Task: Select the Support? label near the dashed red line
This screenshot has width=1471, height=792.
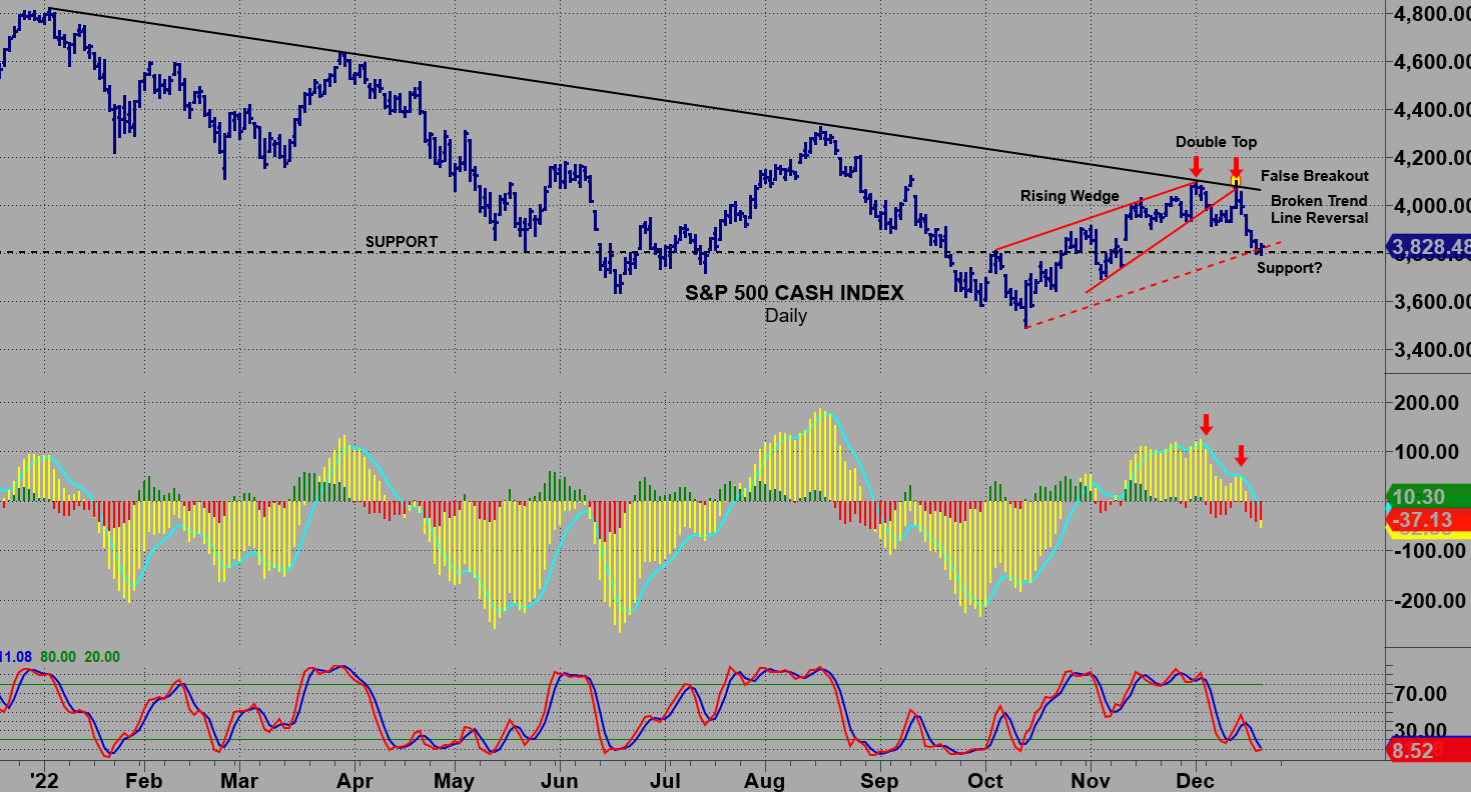Action: click(x=1289, y=268)
